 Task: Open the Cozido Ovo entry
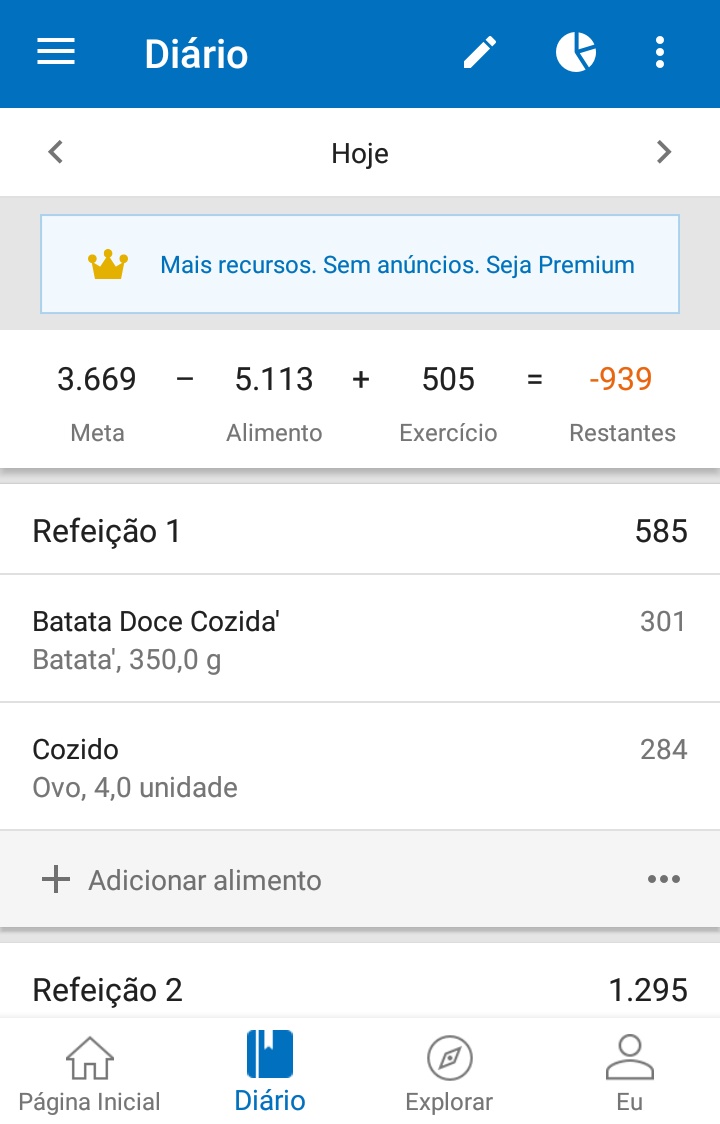click(360, 767)
